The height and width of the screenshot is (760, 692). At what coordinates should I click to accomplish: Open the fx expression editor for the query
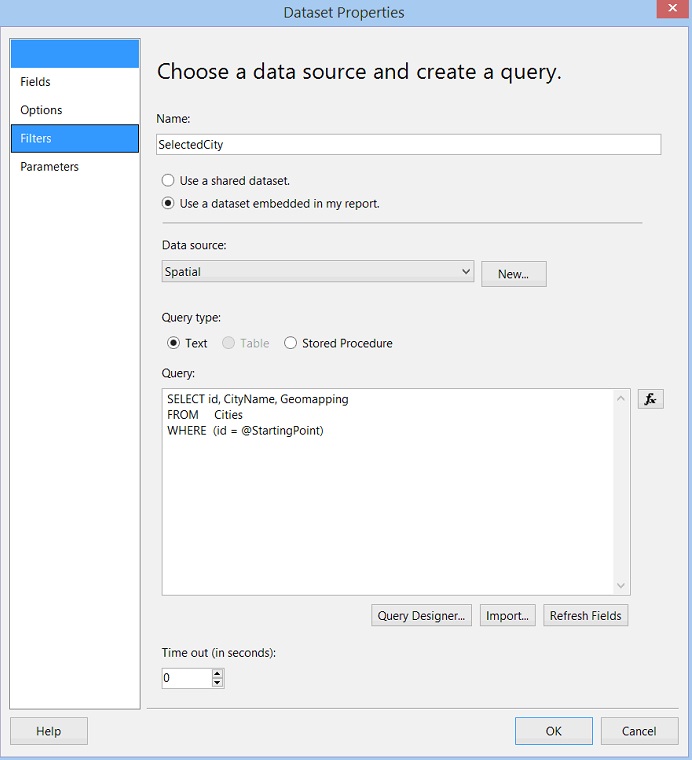click(x=650, y=399)
